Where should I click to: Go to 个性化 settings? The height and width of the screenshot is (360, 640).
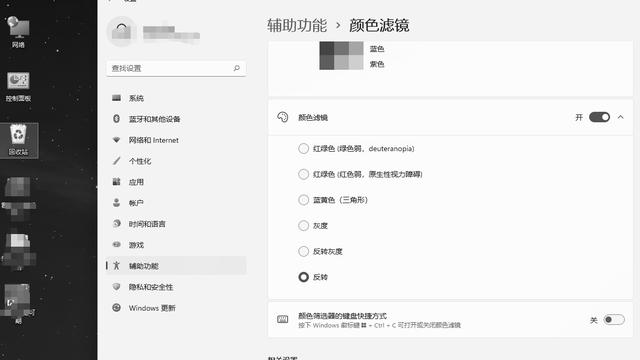[176, 161]
